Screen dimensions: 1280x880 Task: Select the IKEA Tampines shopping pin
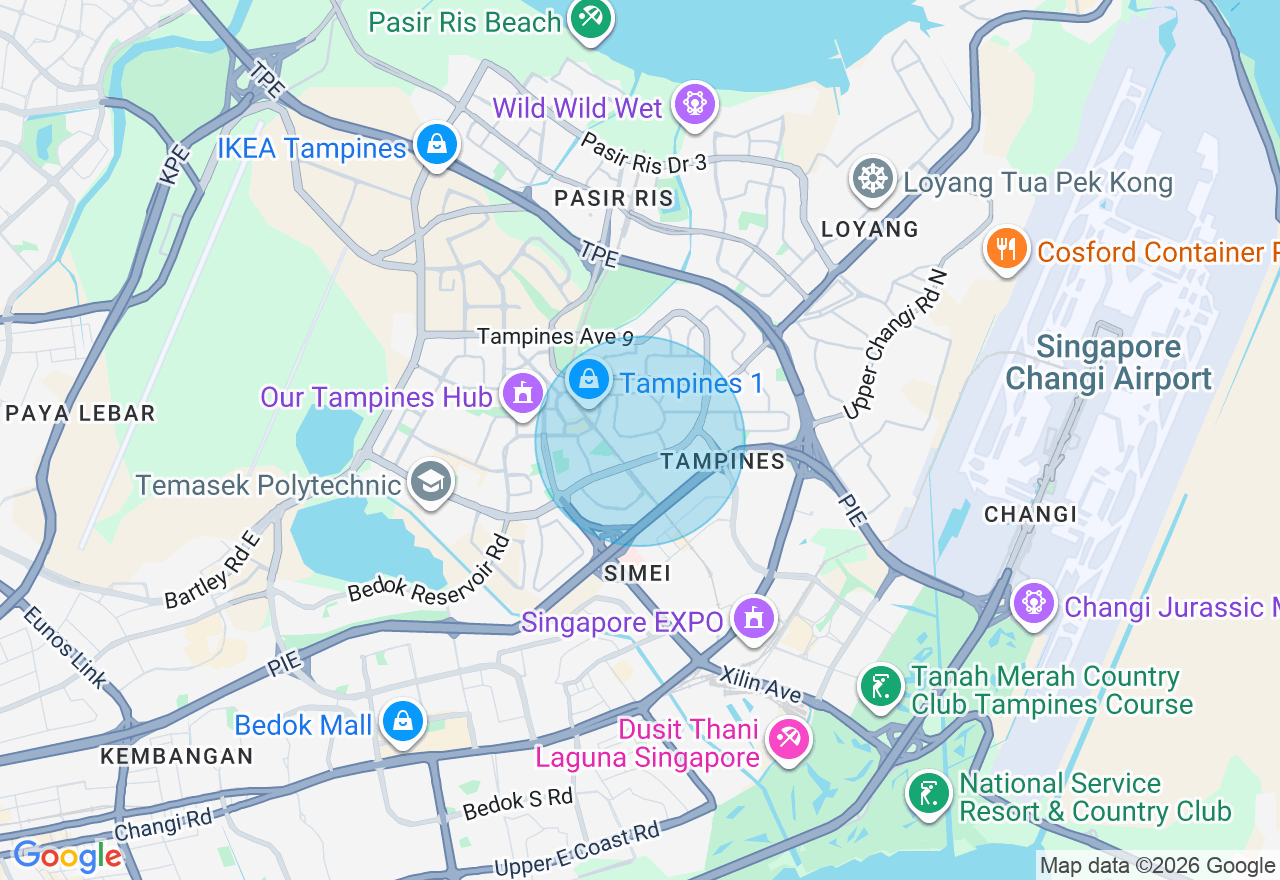[437, 146]
